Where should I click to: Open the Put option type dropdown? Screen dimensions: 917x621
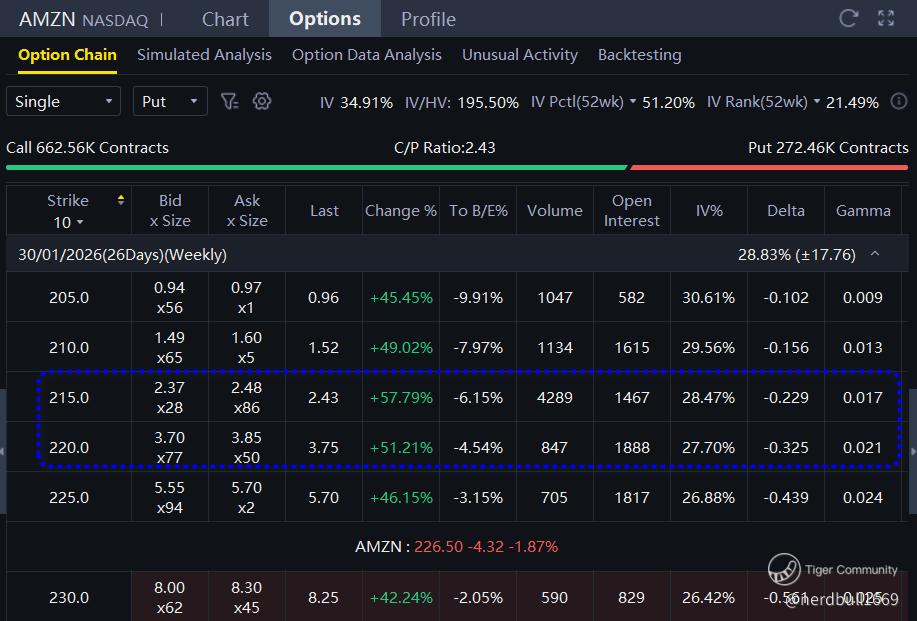point(170,101)
